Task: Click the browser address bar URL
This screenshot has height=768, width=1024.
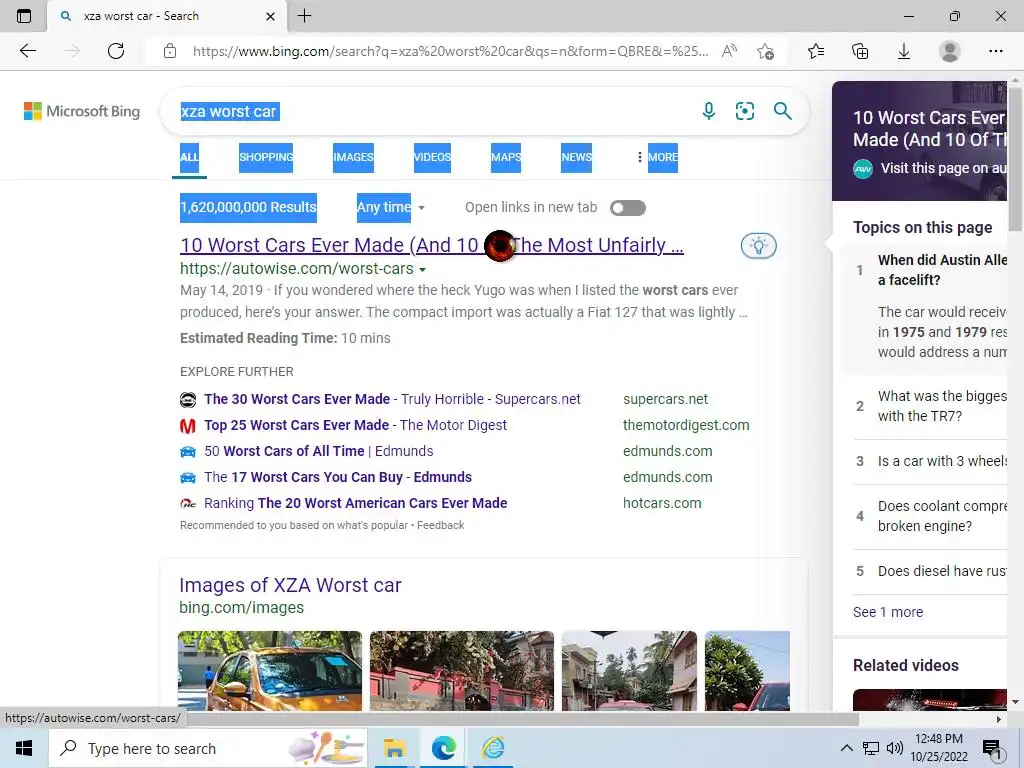Action: click(450, 51)
